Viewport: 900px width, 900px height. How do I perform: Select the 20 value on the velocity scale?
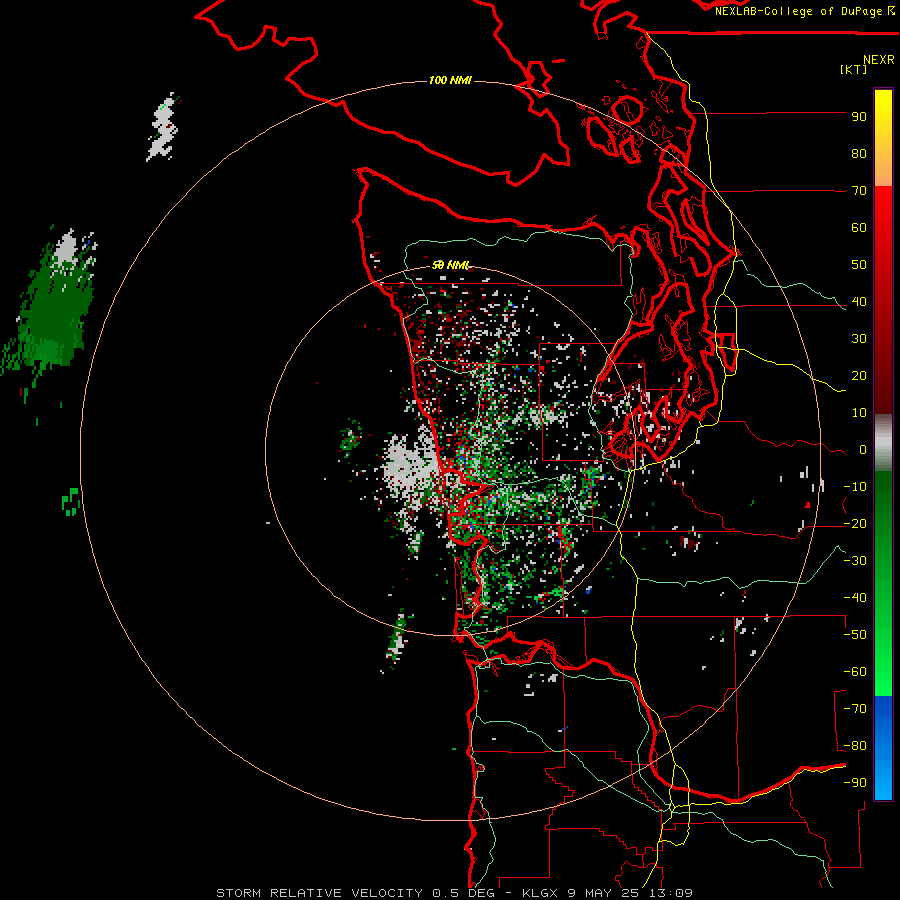pos(859,376)
